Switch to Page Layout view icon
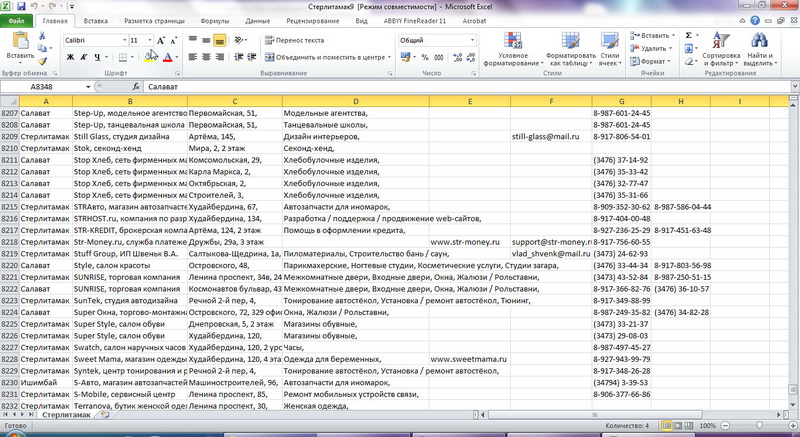800x437 pixels. (x=678, y=425)
